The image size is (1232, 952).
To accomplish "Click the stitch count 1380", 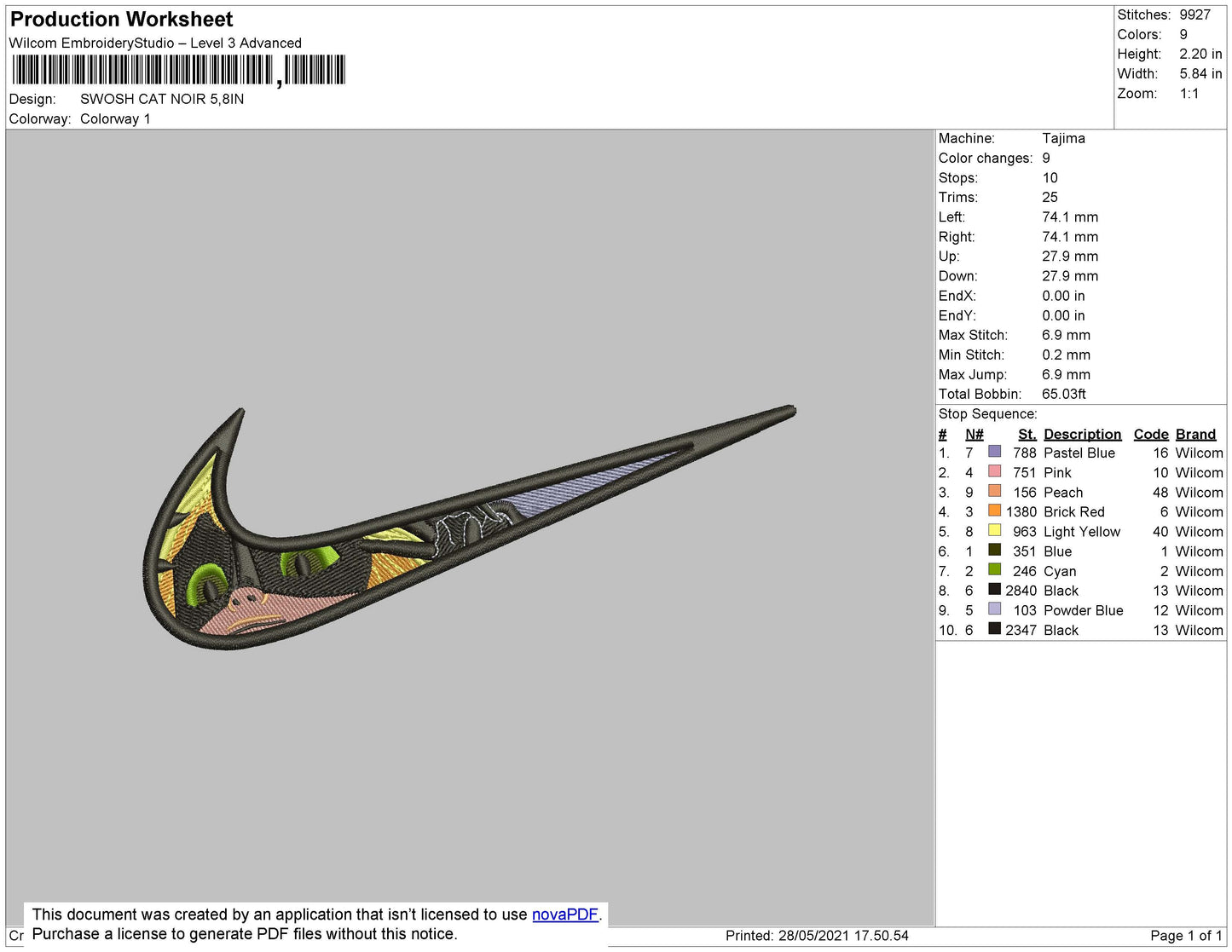I will point(1021,511).
